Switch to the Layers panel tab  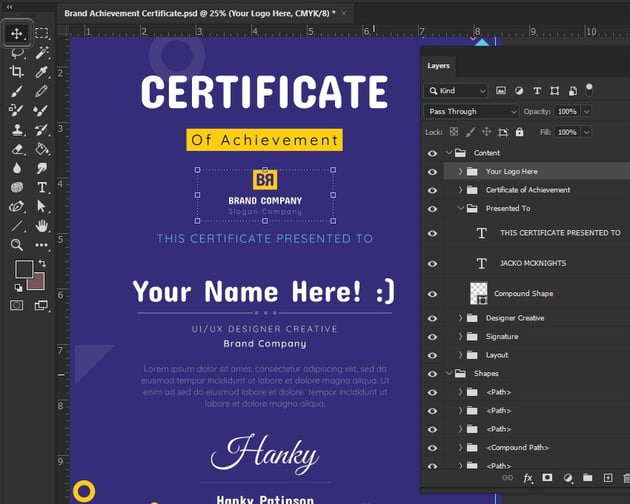pyautogui.click(x=438, y=66)
